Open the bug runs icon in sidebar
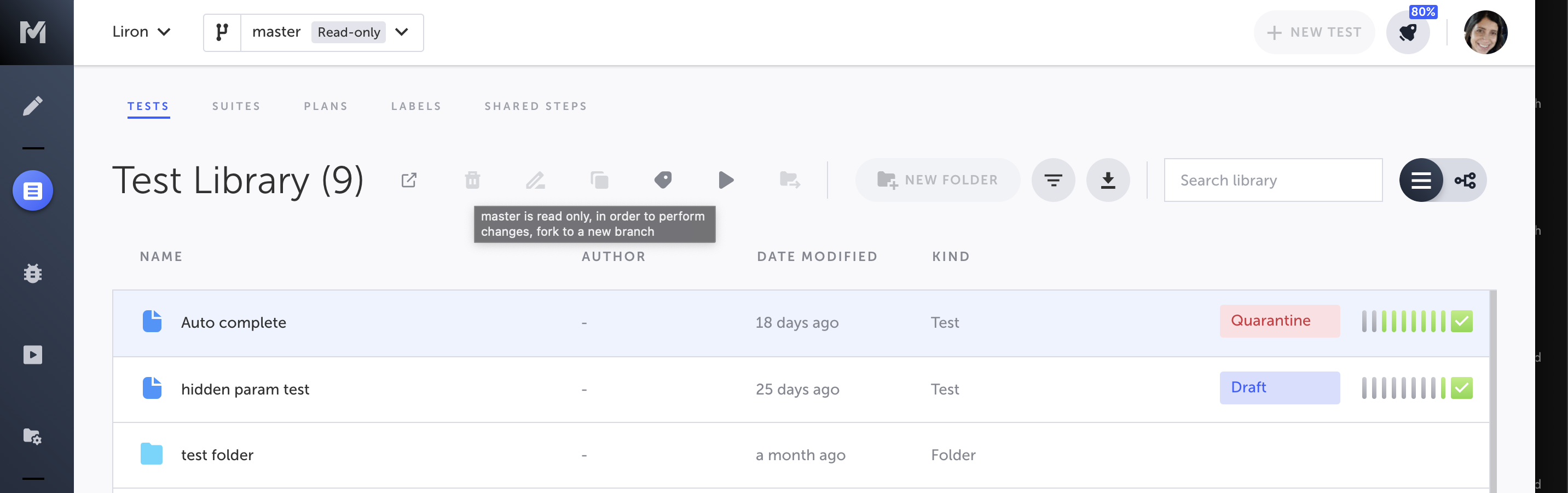The width and height of the screenshot is (1568, 493). 33,273
